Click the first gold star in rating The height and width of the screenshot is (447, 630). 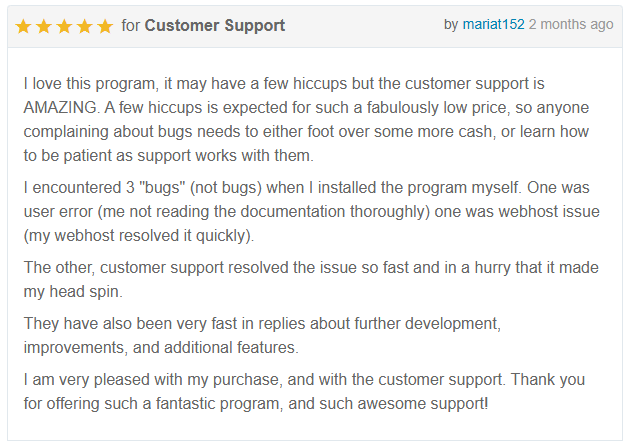[x=24, y=26]
